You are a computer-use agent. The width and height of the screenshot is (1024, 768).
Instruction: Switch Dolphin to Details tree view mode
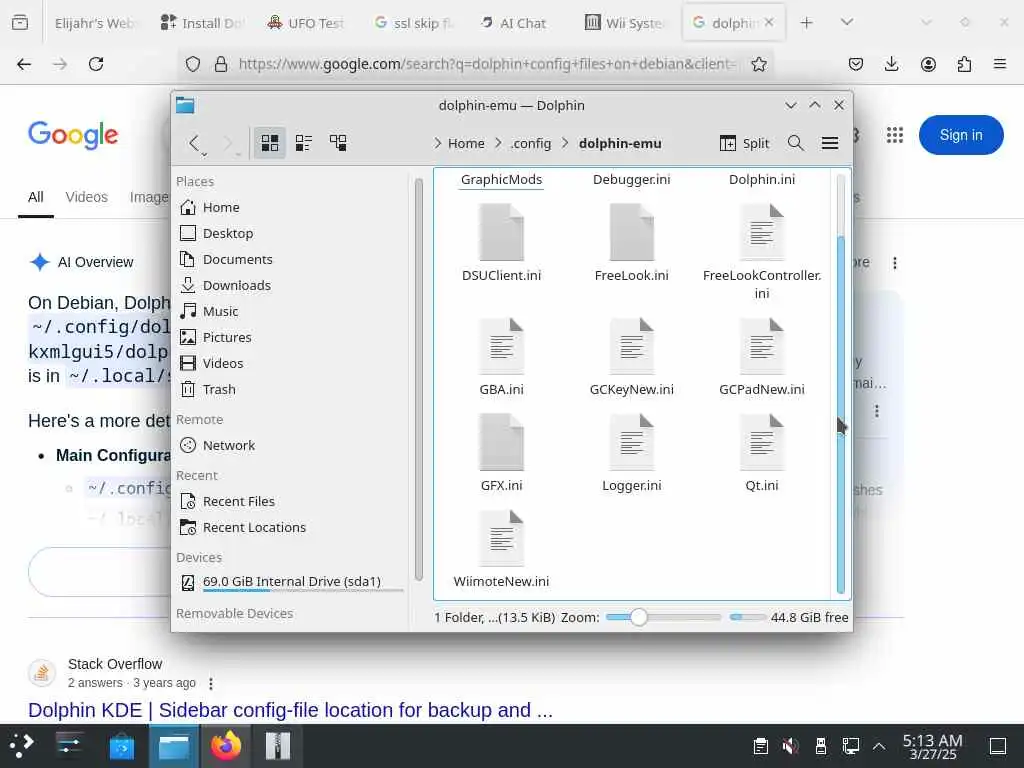338,143
